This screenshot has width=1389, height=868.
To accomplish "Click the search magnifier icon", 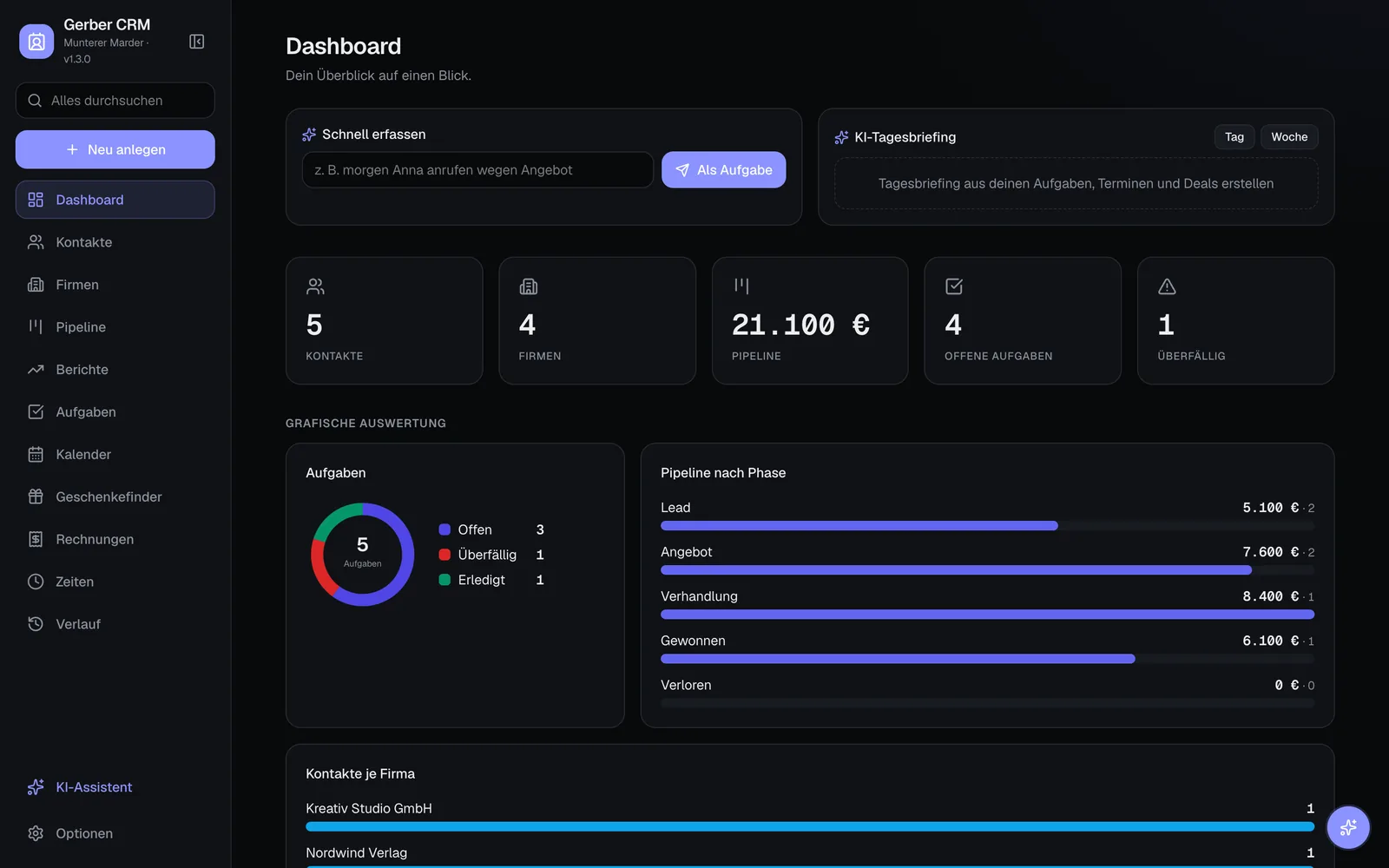I will coord(35,101).
